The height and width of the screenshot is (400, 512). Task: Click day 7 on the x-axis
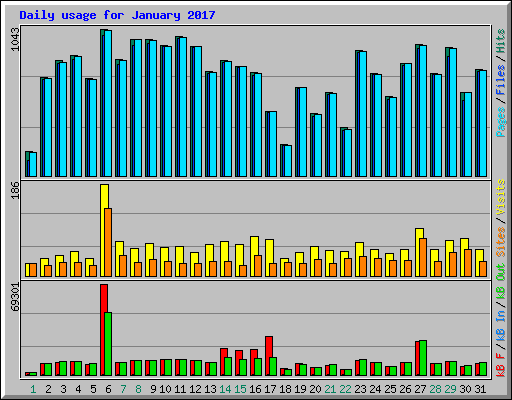pos(123,389)
